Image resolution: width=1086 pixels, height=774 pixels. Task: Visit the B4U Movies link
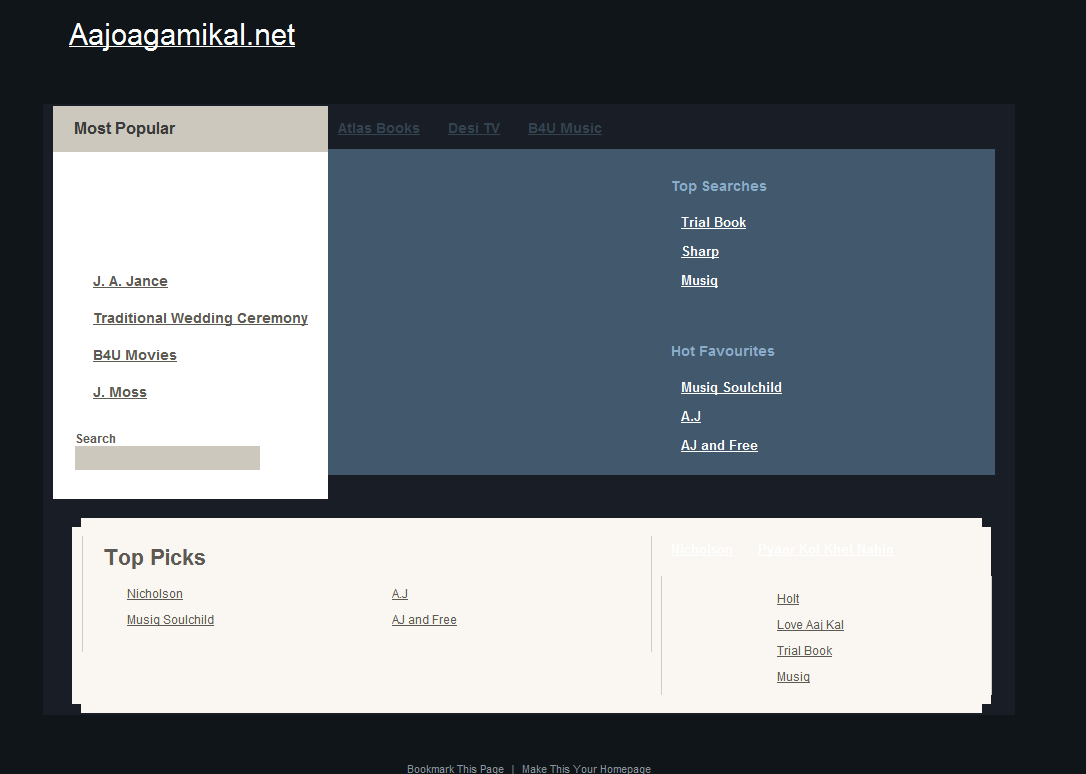pos(135,355)
